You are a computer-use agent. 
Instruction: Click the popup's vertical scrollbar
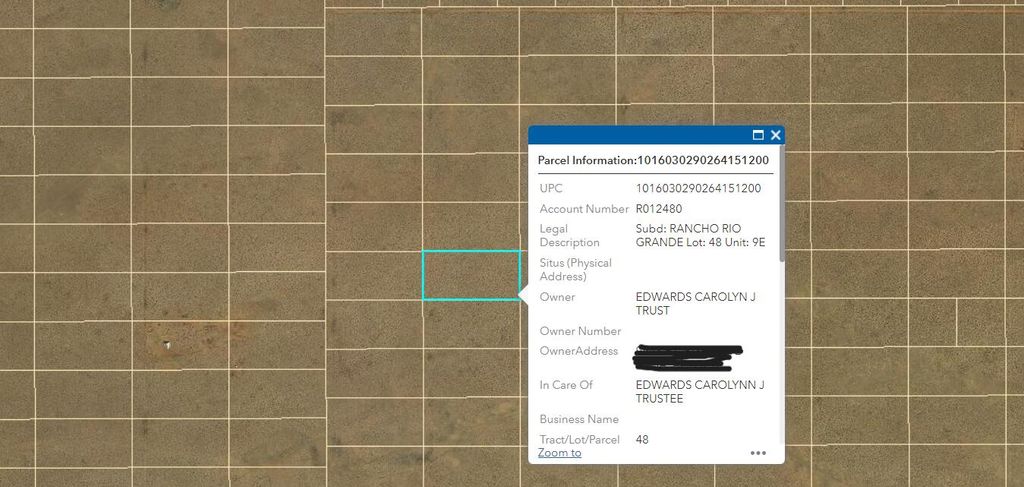tap(780, 220)
